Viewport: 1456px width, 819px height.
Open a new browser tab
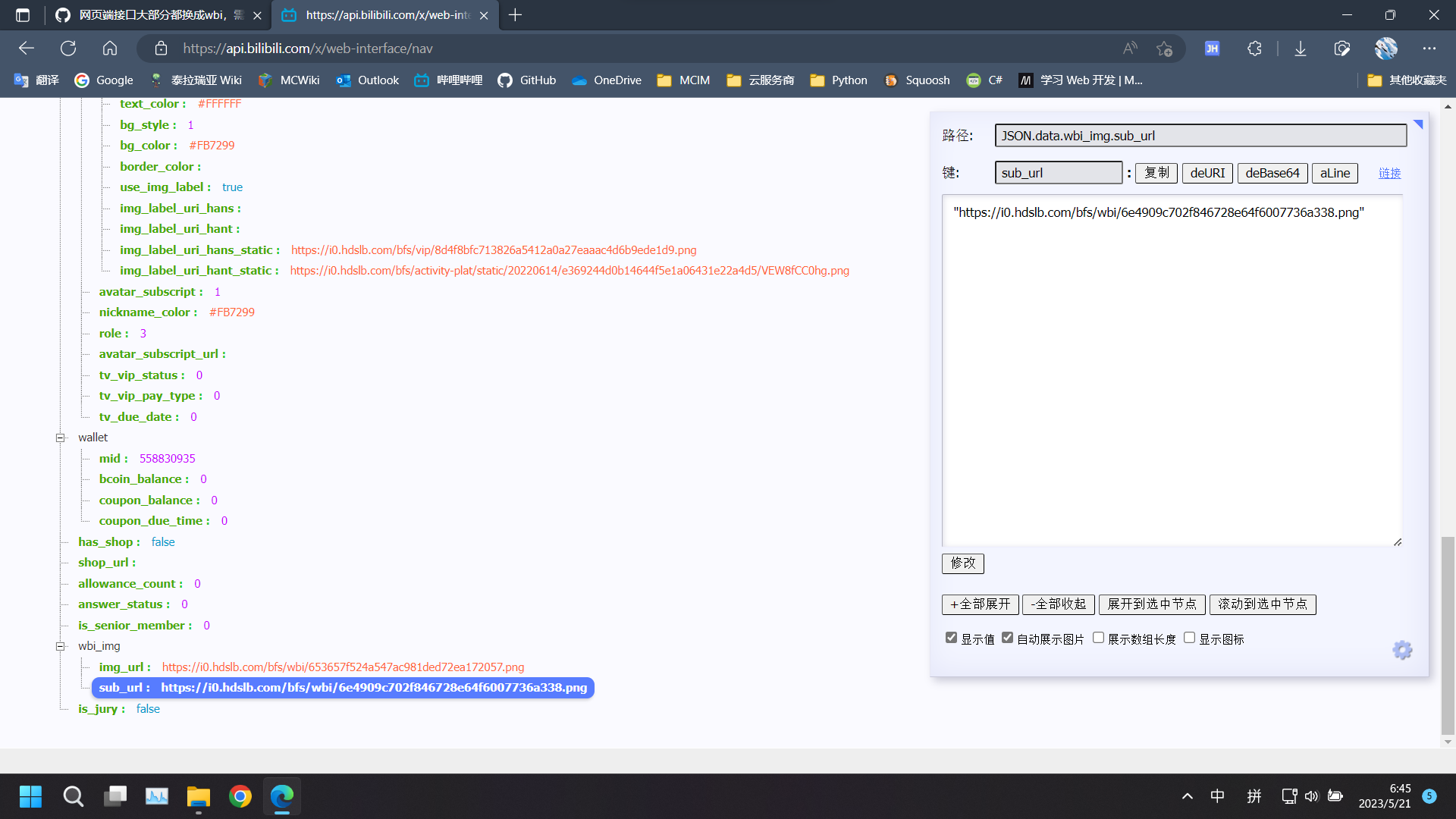coord(516,15)
